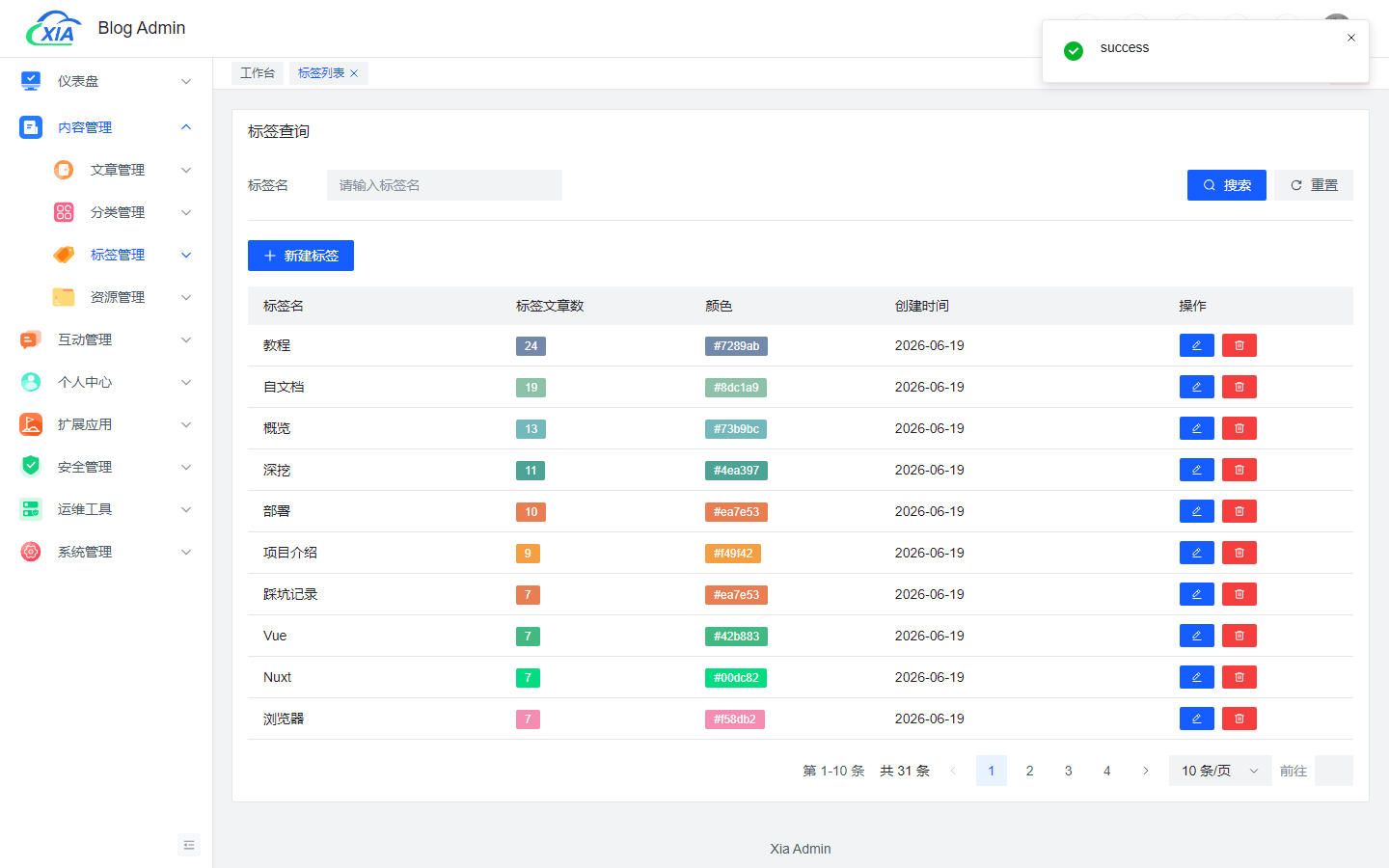The image size is (1389, 868).
Task: Click the 新建标签 button
Action: tap(301, 256)
